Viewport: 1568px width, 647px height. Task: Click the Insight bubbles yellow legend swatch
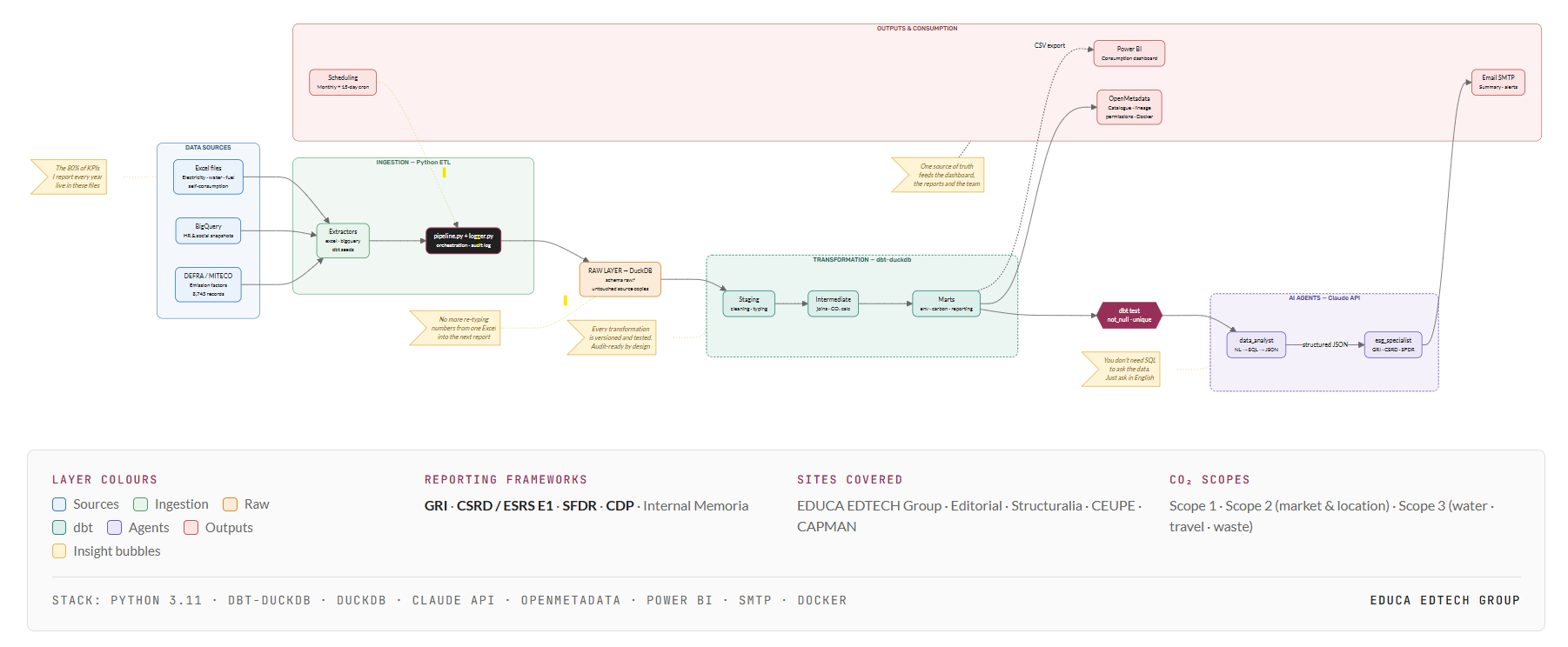[59, 551]
